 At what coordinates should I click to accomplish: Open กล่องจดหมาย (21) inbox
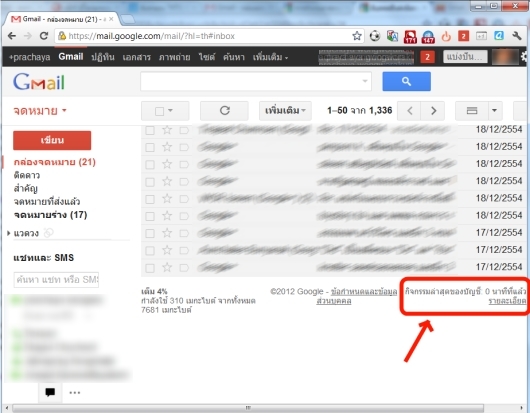(x=54, y=162)
